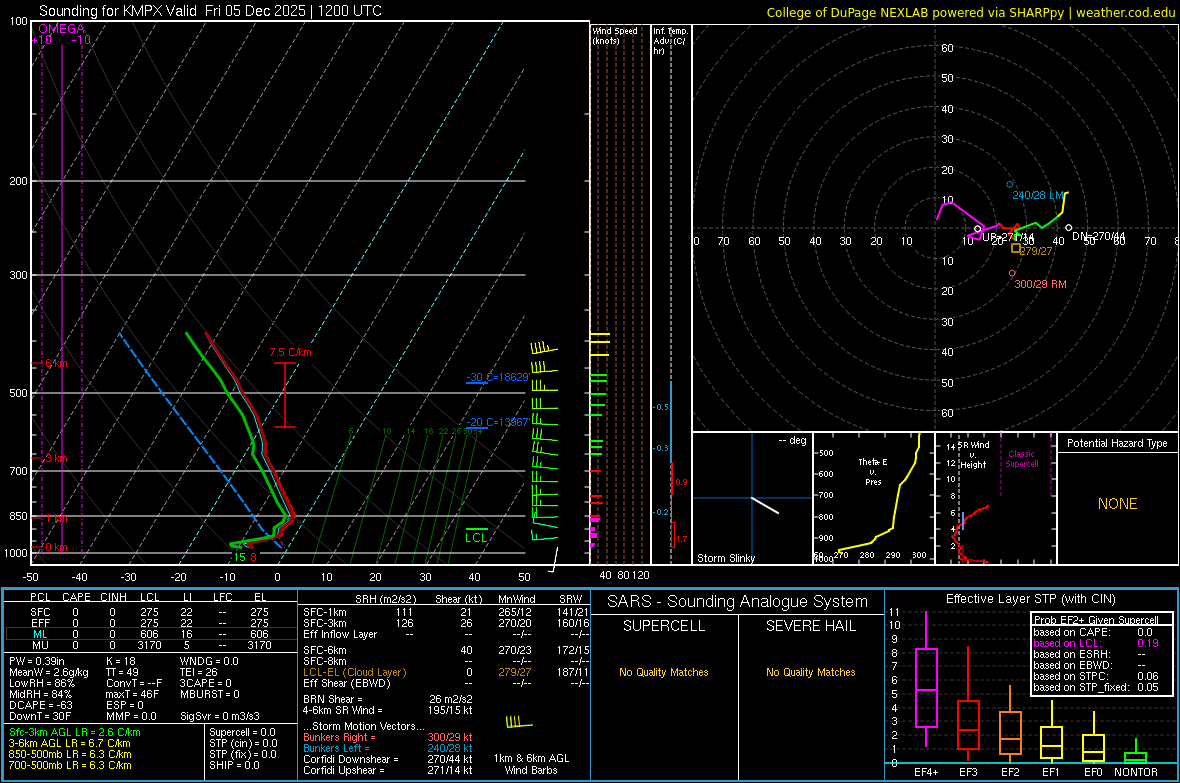Click the Bunkers right-mover circle marker on hodograph

pyautogui.click(x=1012, y=273)
